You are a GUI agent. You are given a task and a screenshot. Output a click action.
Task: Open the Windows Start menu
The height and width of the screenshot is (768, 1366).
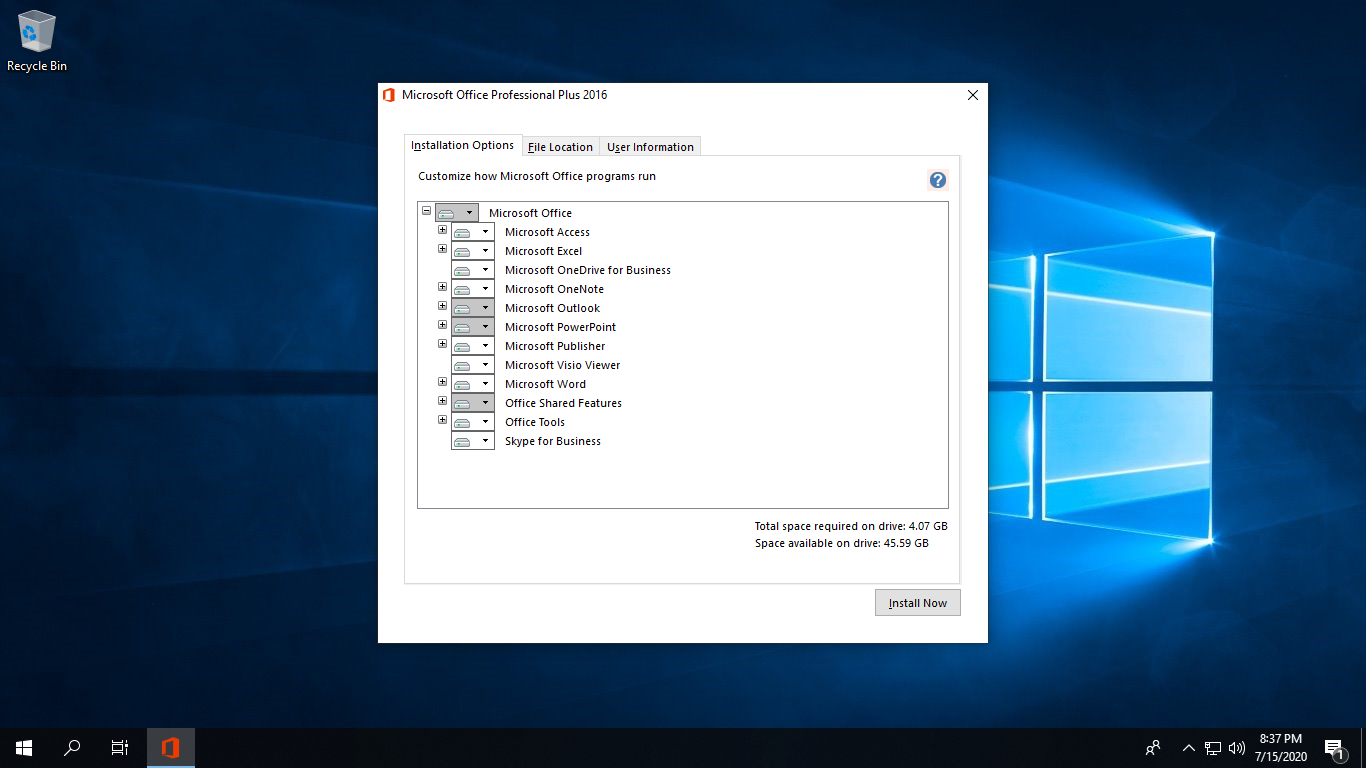tap(24, 748)
